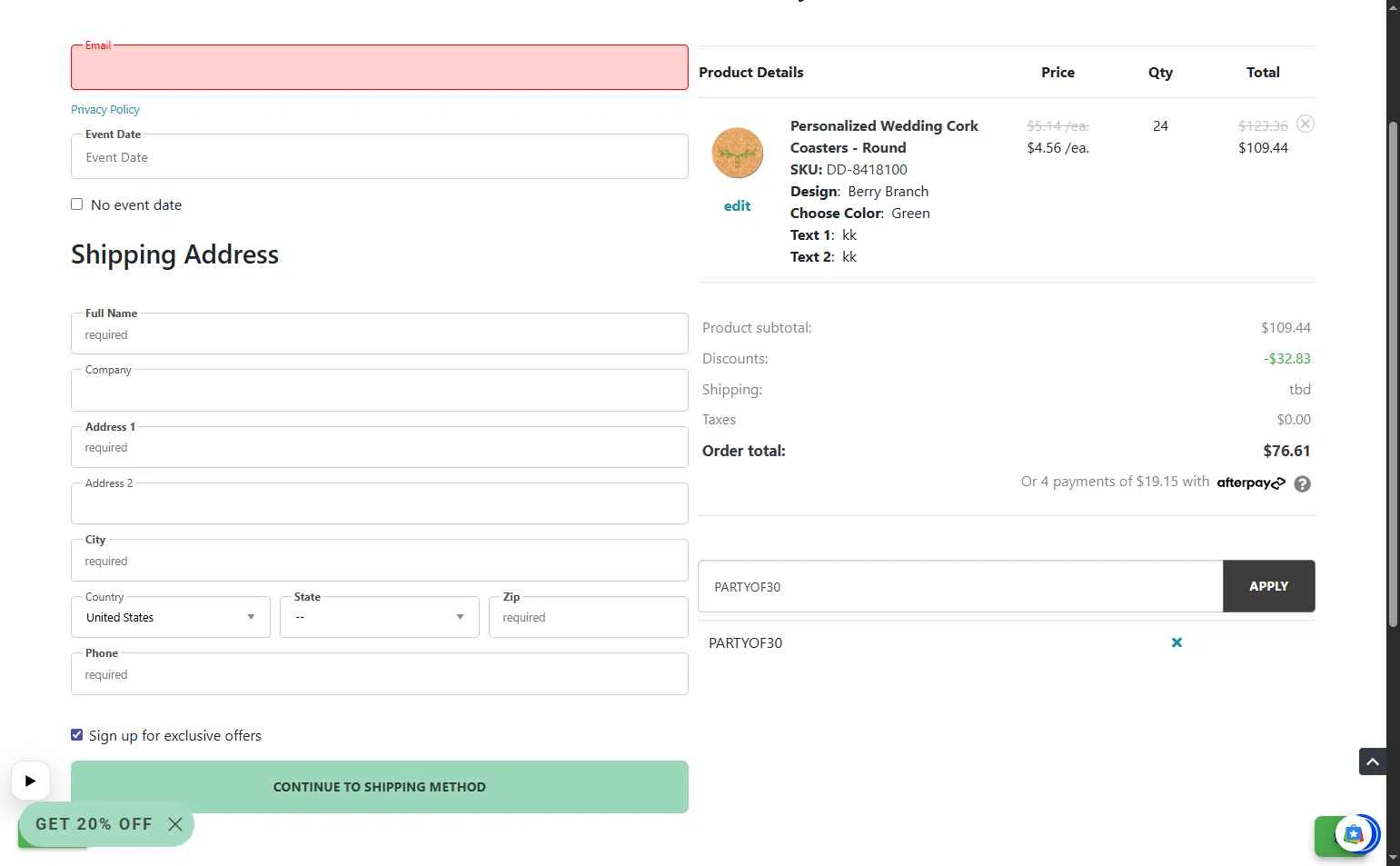
Task: Click the scroll-to-top arrow button
Action: pyautogui.click(x=1373, y=761)
